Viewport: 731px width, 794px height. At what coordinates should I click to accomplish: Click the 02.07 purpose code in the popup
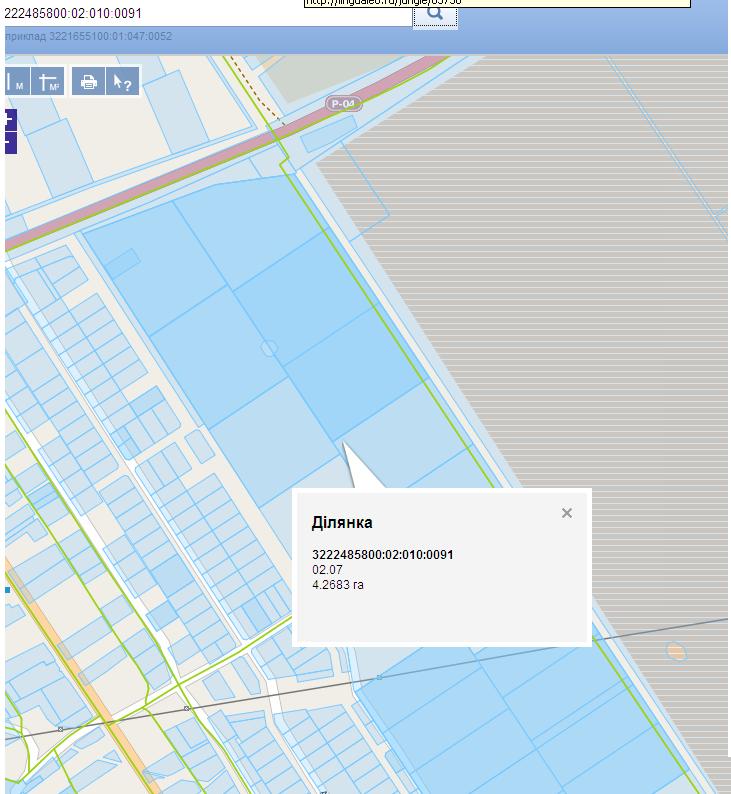pos(327,570)
